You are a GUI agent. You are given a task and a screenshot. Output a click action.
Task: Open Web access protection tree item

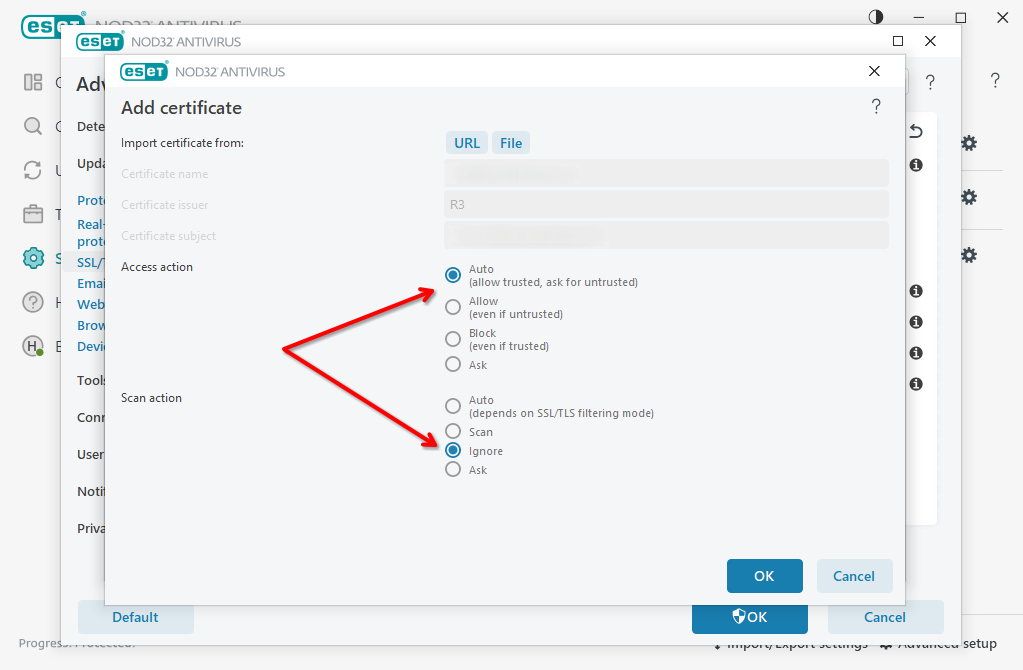90,305
